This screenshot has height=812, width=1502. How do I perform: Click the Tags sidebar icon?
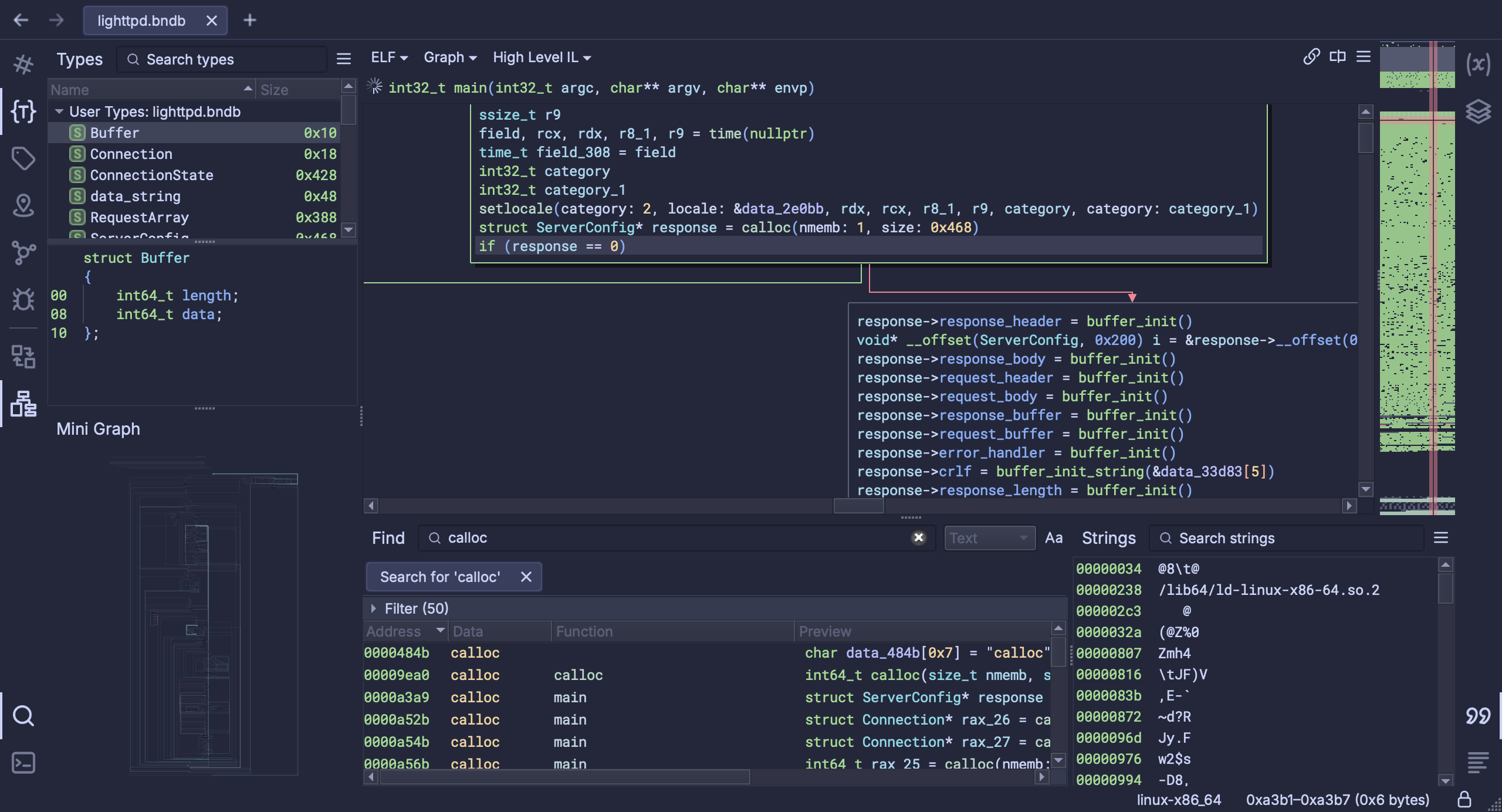pos(23,158)
